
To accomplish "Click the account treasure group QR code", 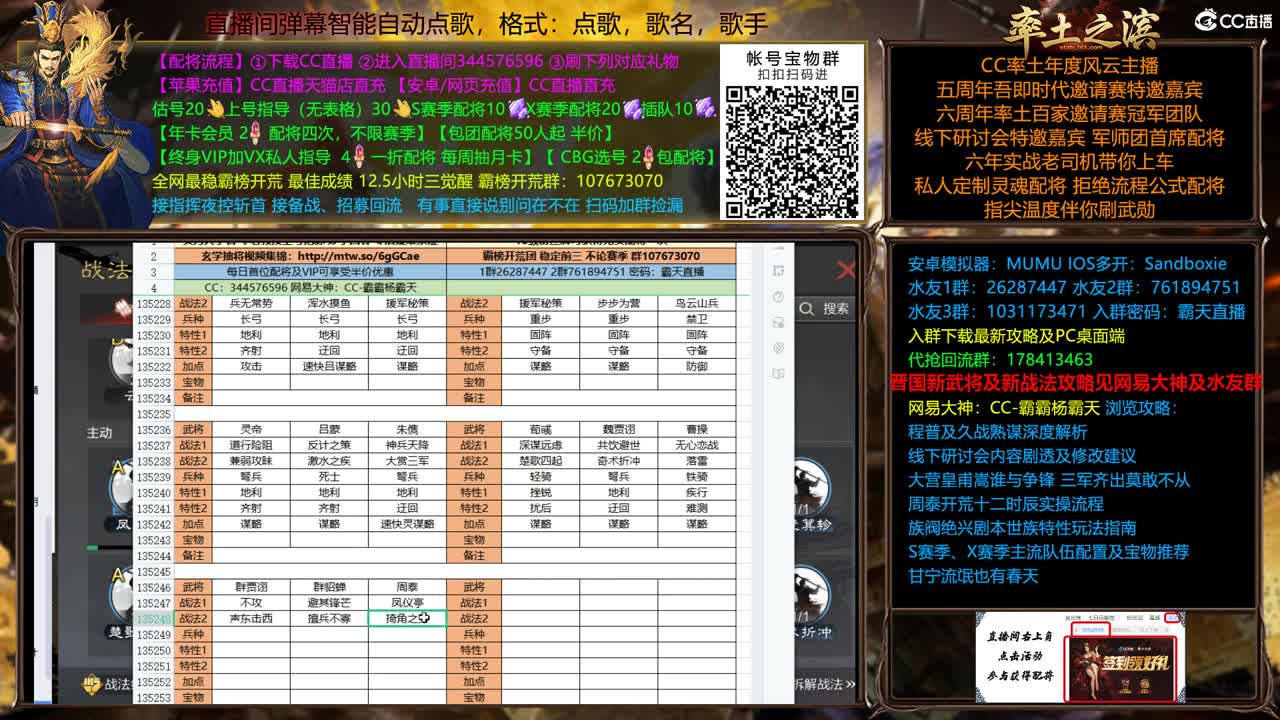I will (x=792, y=151).
